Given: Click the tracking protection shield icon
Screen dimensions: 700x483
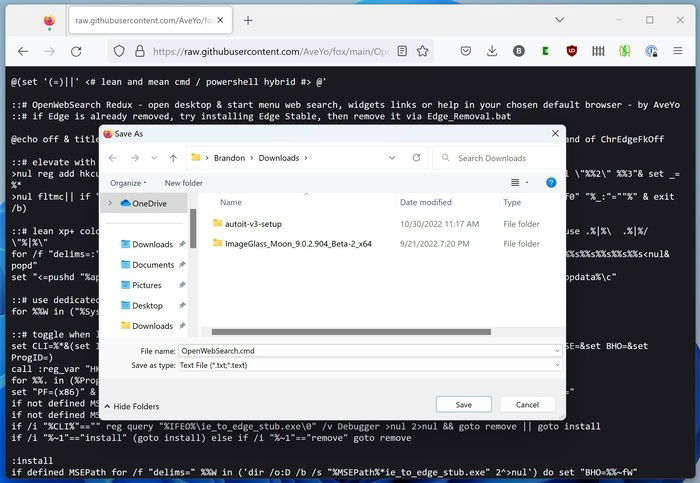Looking at the screenshot, I should [x=119, y=51].
